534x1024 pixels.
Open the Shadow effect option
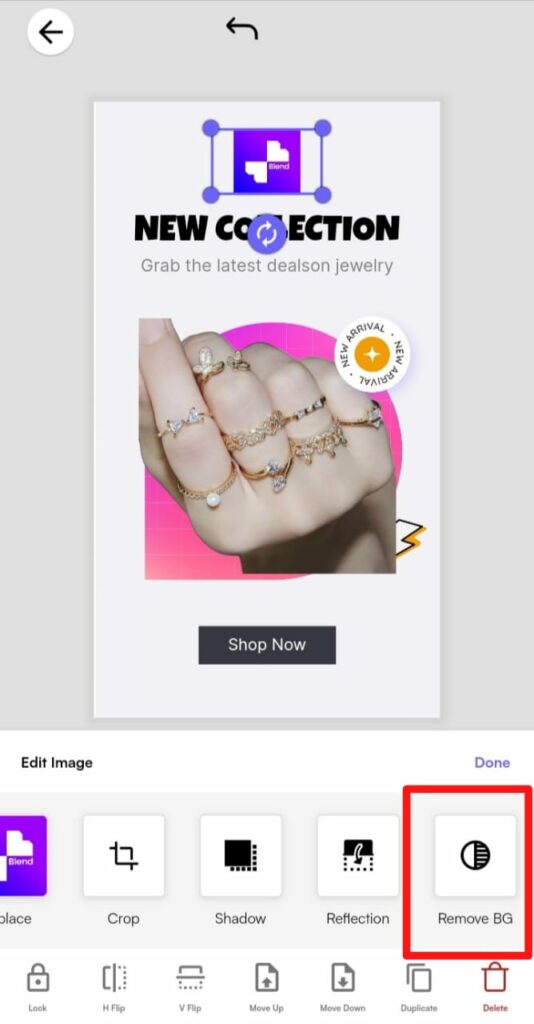point(241,856)
